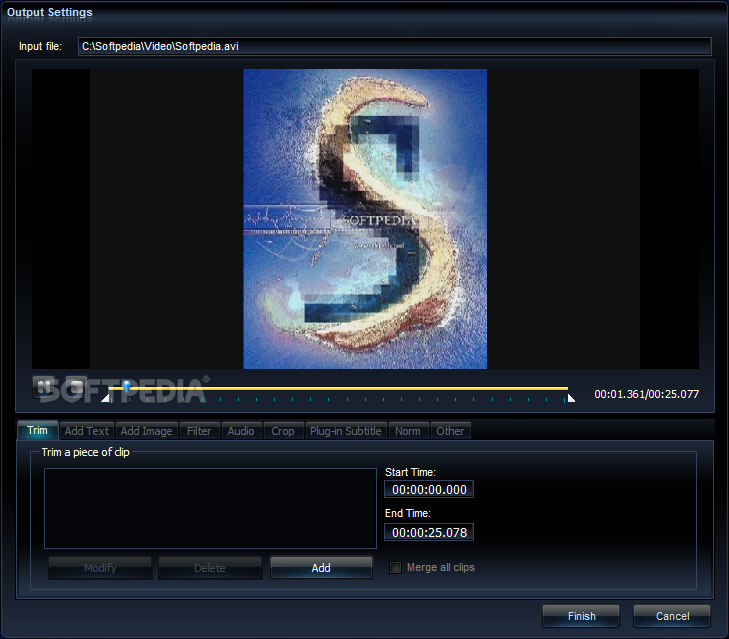Click the Start Time input field
This screenshot has width=729, height=639.
pos(429,489)
